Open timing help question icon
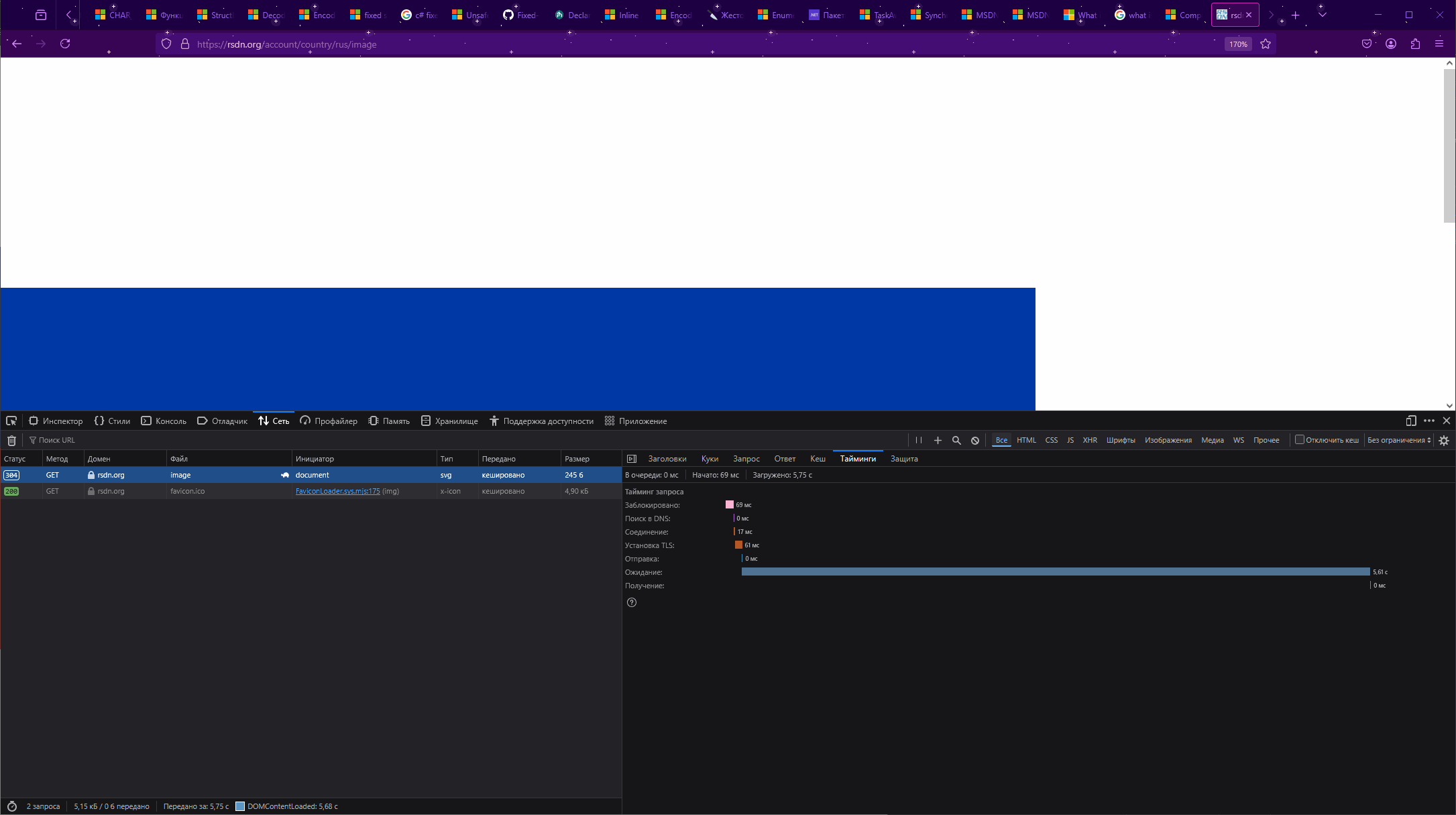Screen dimensions: 1456x815 pos(632,602)
